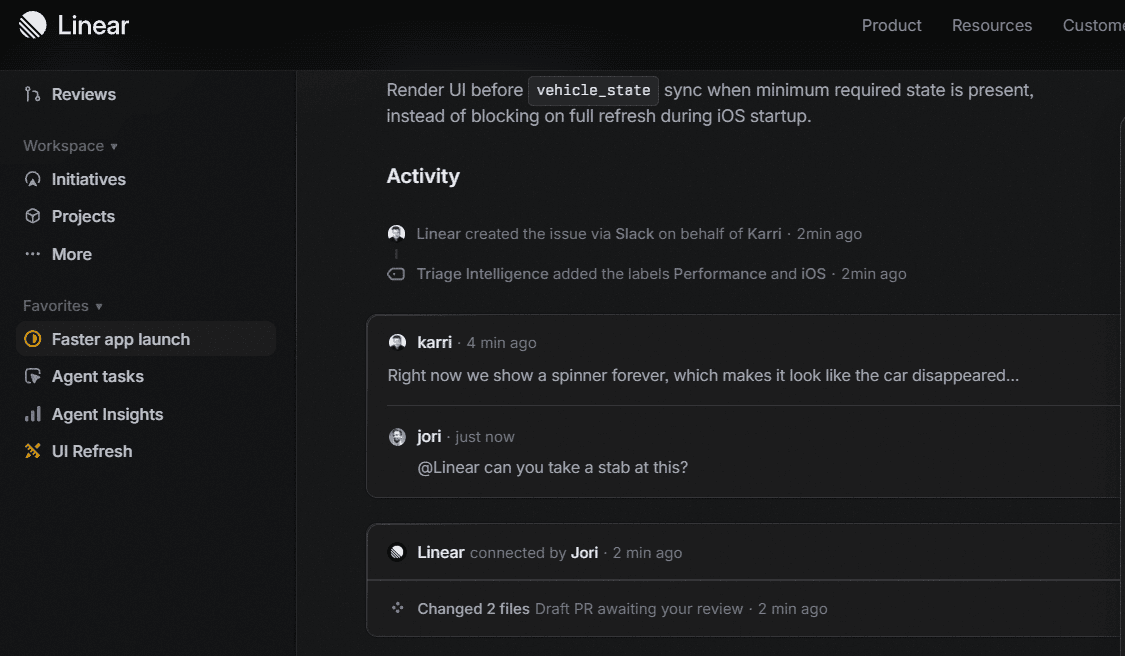Click jori's avatar in the reply
1125x656 pixels.
point(397,436)
